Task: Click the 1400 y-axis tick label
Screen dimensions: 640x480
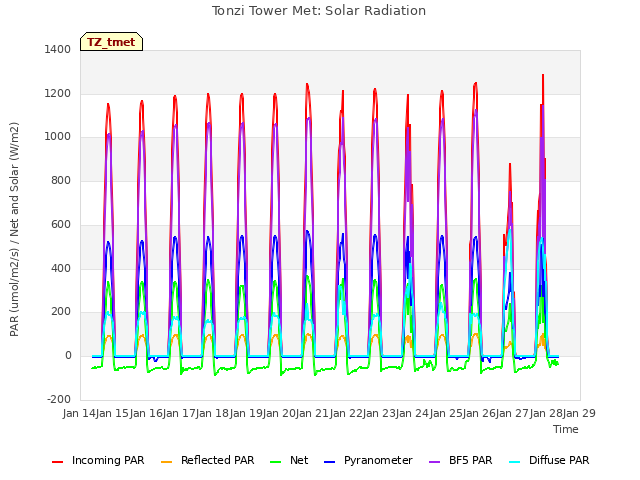Action: (x=58, y=49)
